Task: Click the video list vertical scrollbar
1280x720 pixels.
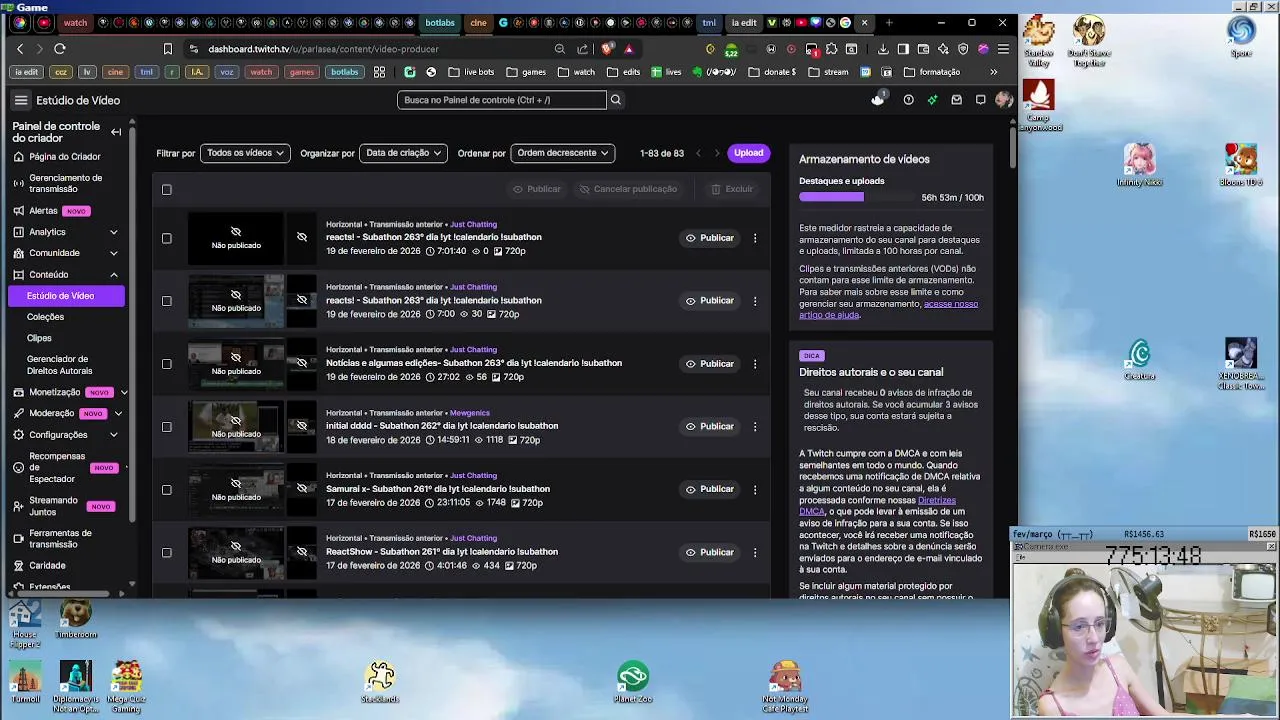Action: [1012, 150]
